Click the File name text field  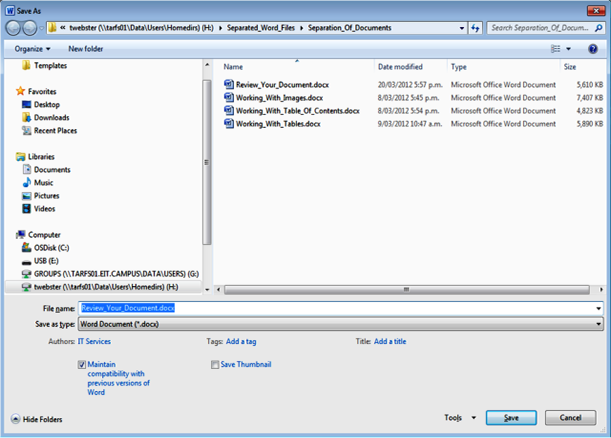point(336,308)
